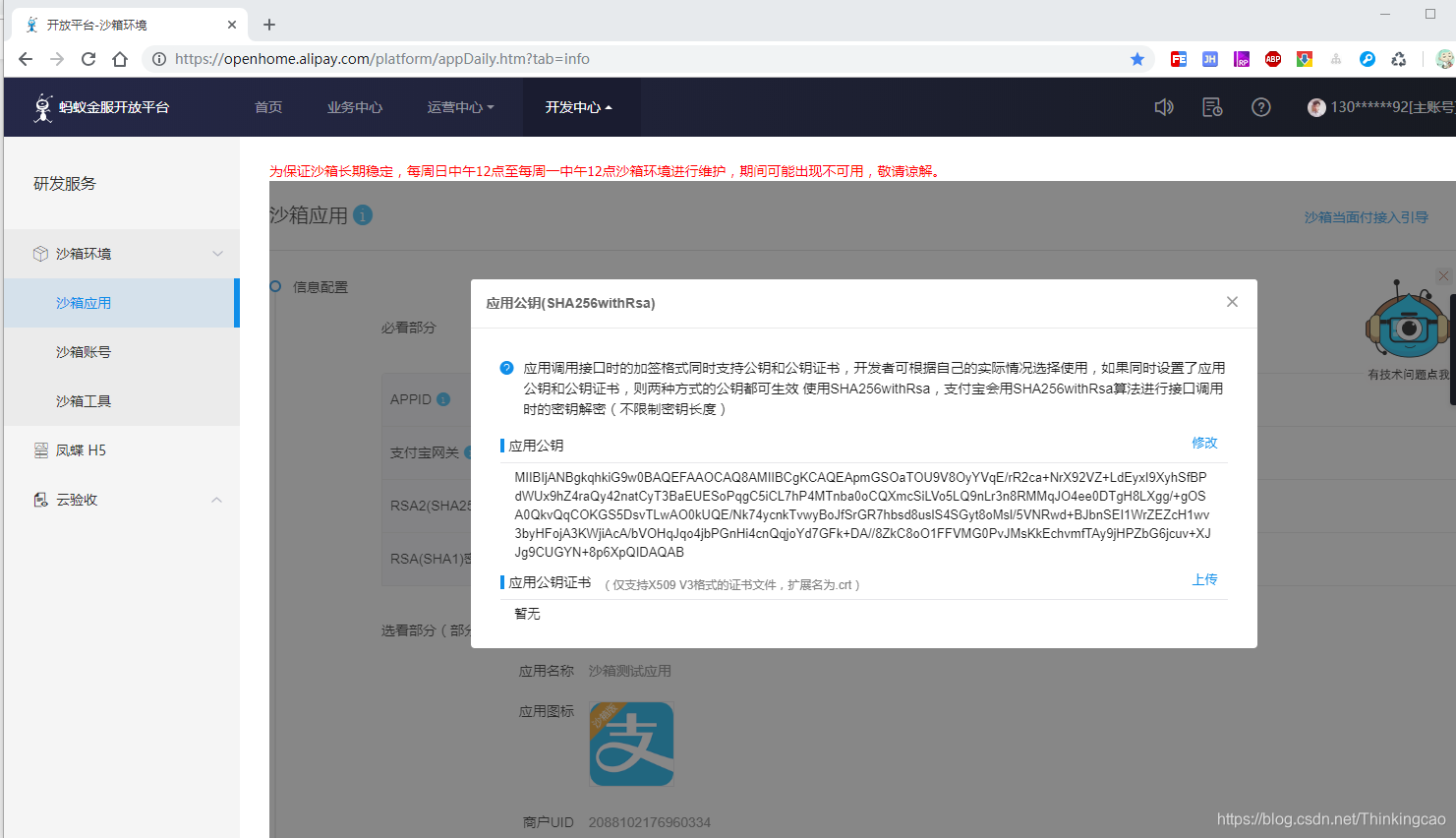Close the robot support widget

click(1443, 276)
